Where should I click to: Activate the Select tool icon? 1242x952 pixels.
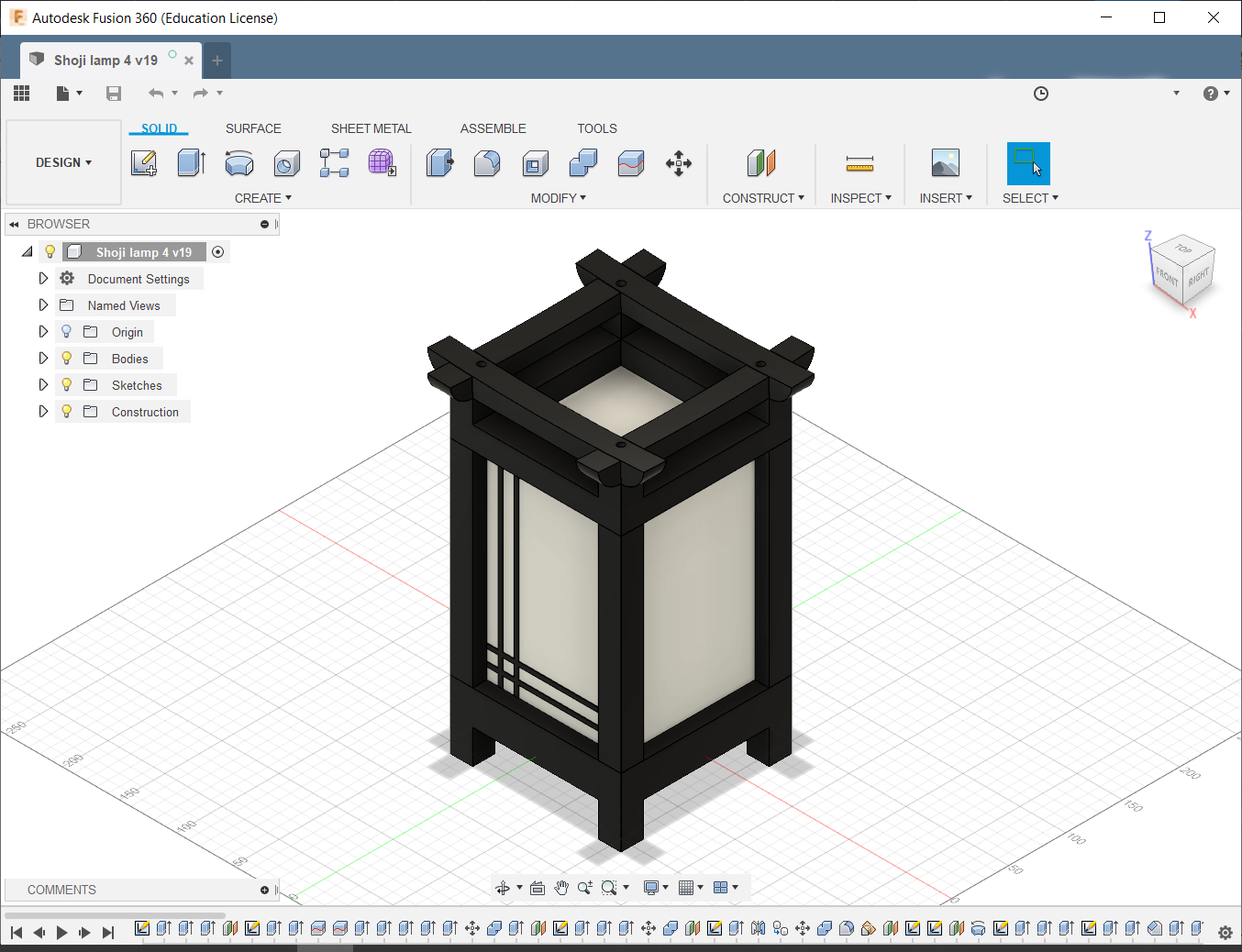tap(1028, 163)
